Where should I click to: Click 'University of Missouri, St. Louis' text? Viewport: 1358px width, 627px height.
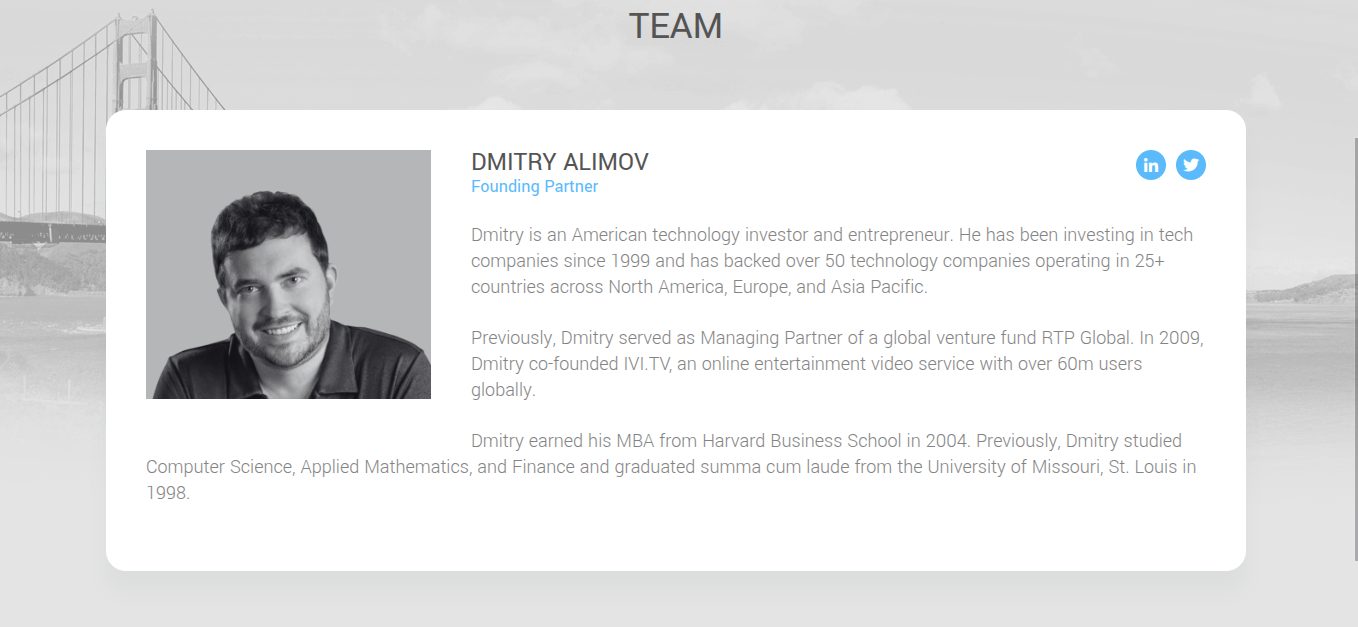click(x=1060, y=467)
